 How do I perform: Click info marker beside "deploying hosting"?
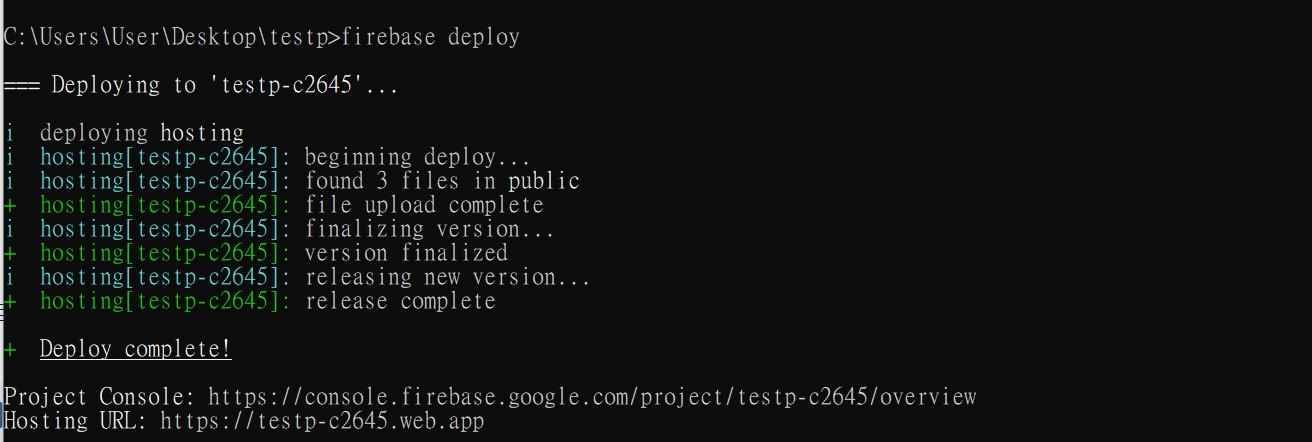tap(9, 133)
